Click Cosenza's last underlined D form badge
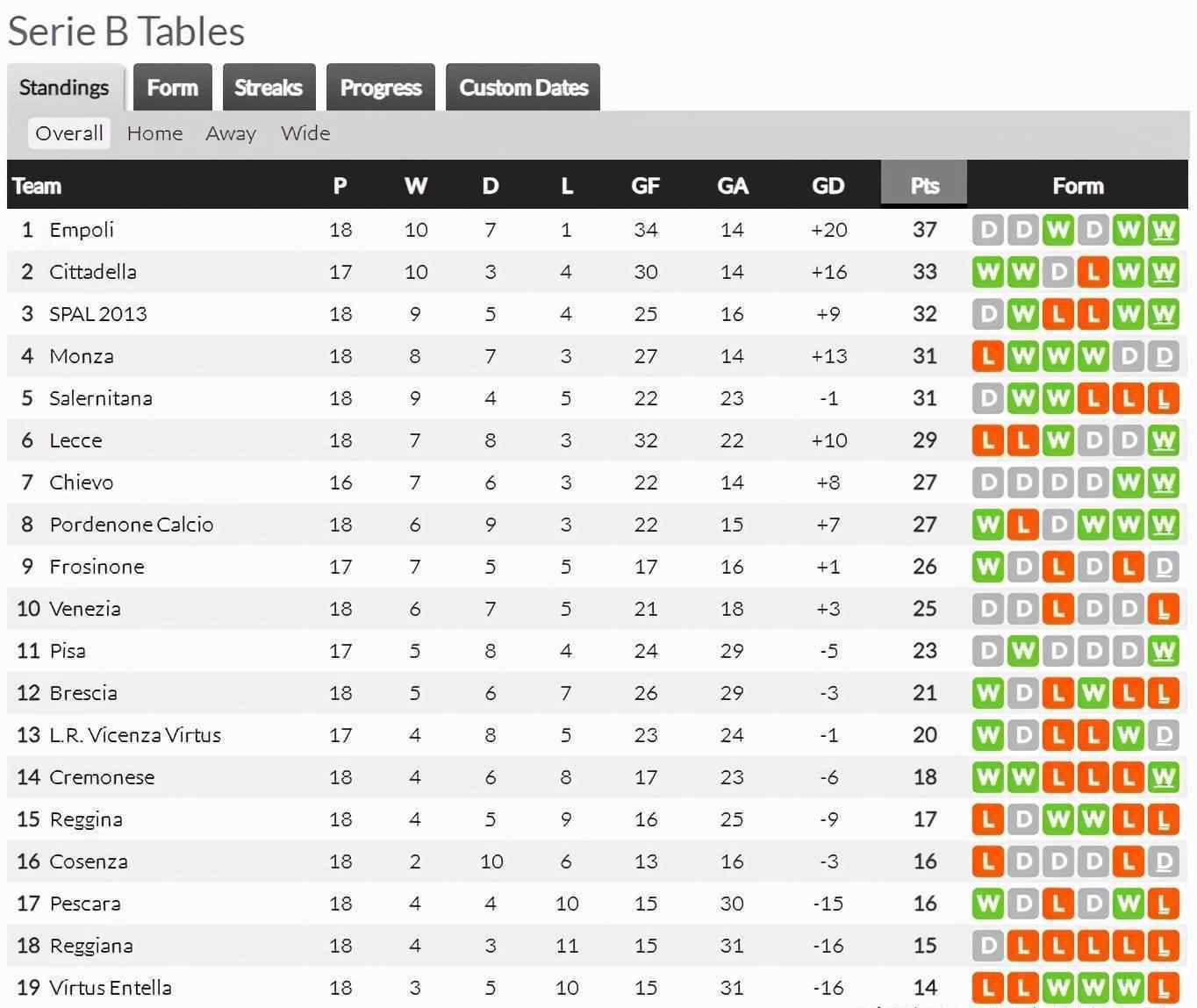Viewport: 1197px width, 1008px height. [1163, 861]
